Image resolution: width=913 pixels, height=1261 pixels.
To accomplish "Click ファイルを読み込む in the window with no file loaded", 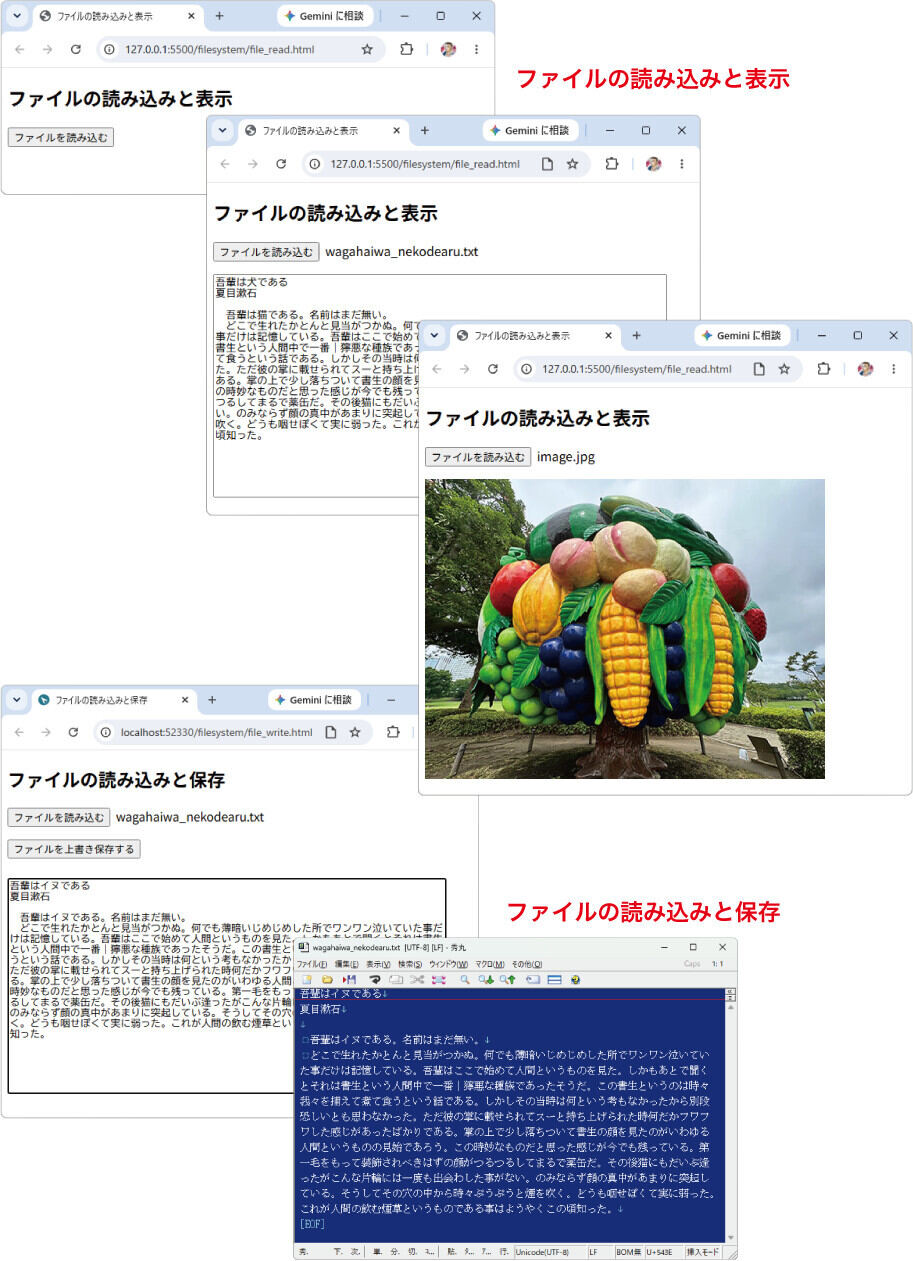I will click(x=60, y=138).
